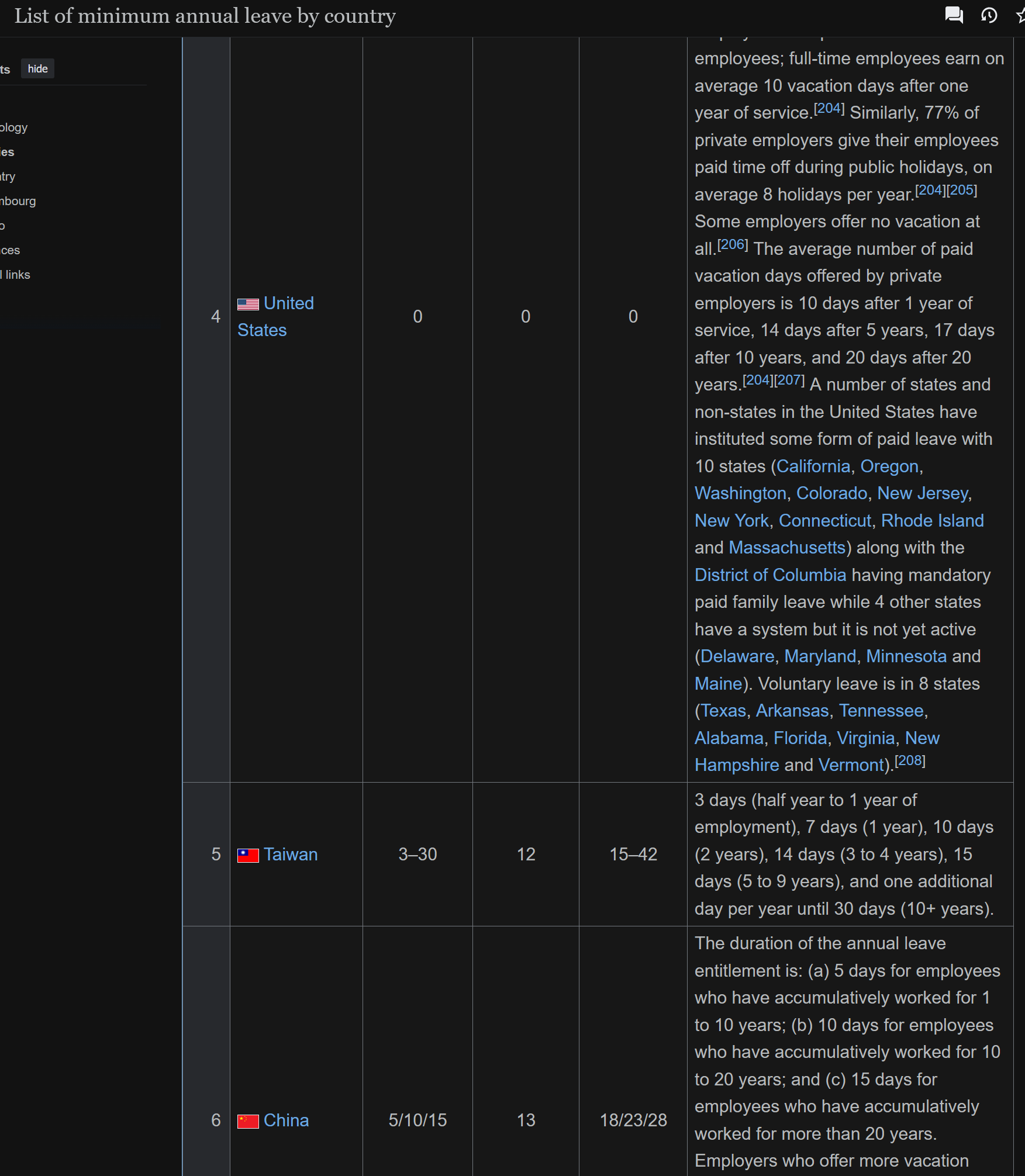The image size is (1025, 1176).
Task: Open the District of Columbia link
Action: [770, 575]
